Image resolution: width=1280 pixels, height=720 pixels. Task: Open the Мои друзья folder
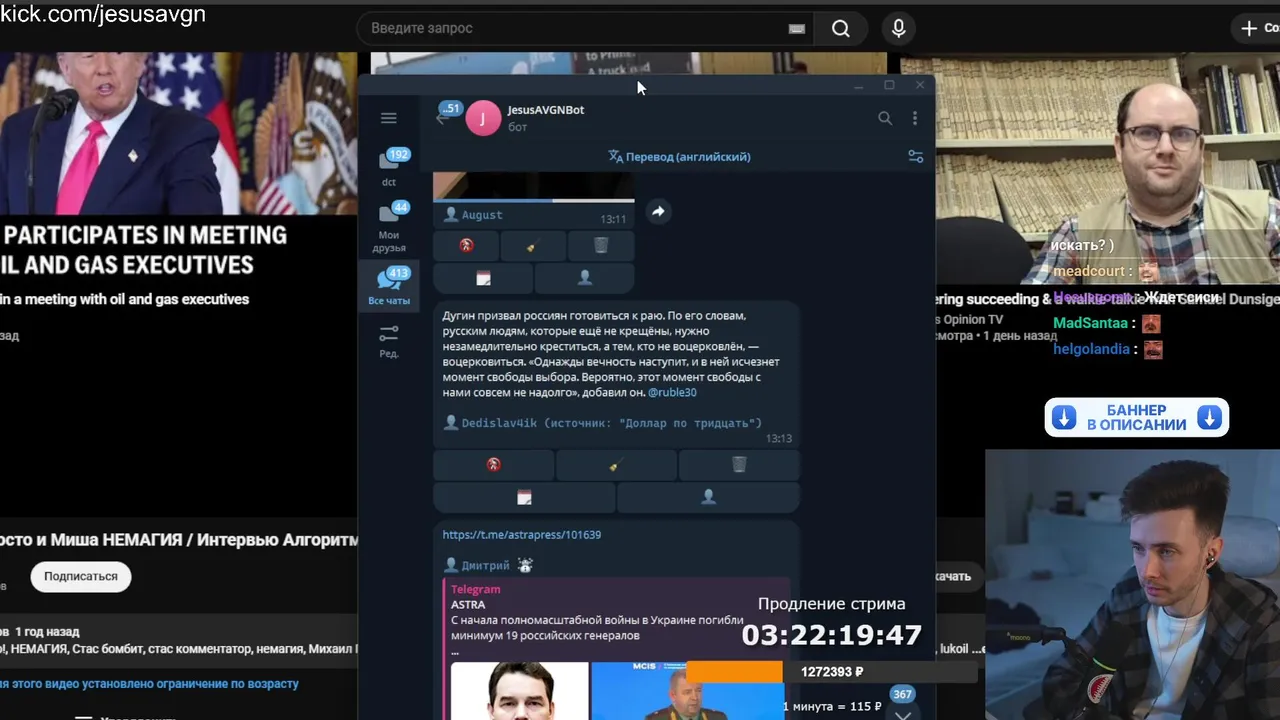pyautogui.click(x=389, y=226)
